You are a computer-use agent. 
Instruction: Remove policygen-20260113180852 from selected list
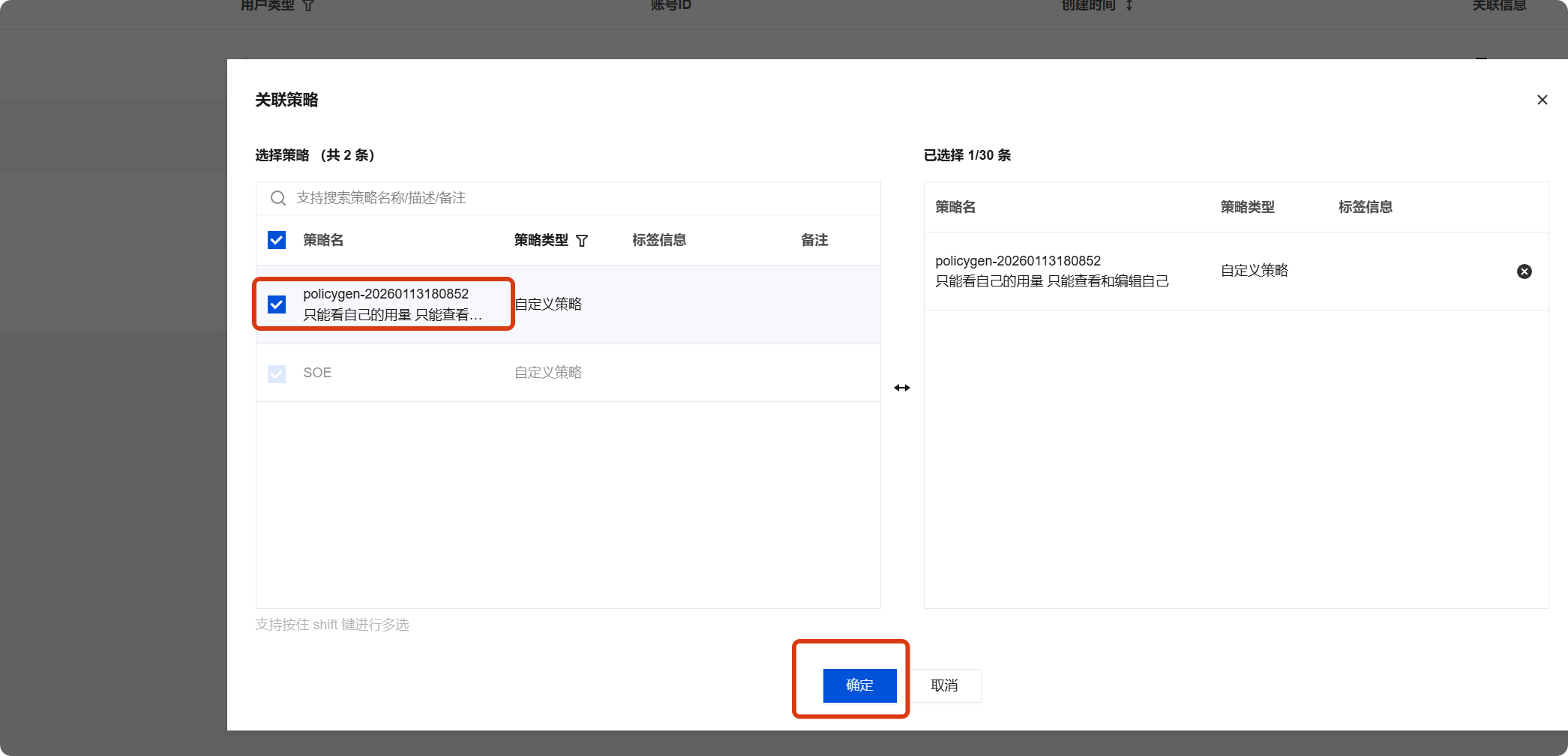(1524, 271)
